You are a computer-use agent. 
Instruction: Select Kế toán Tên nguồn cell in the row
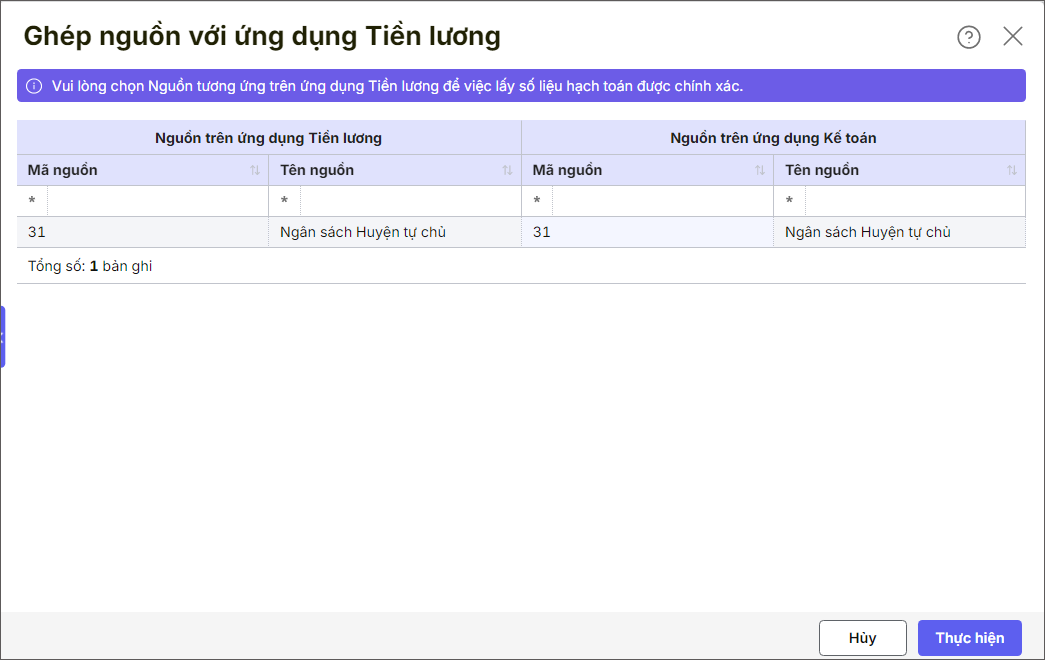click(899, 233)
